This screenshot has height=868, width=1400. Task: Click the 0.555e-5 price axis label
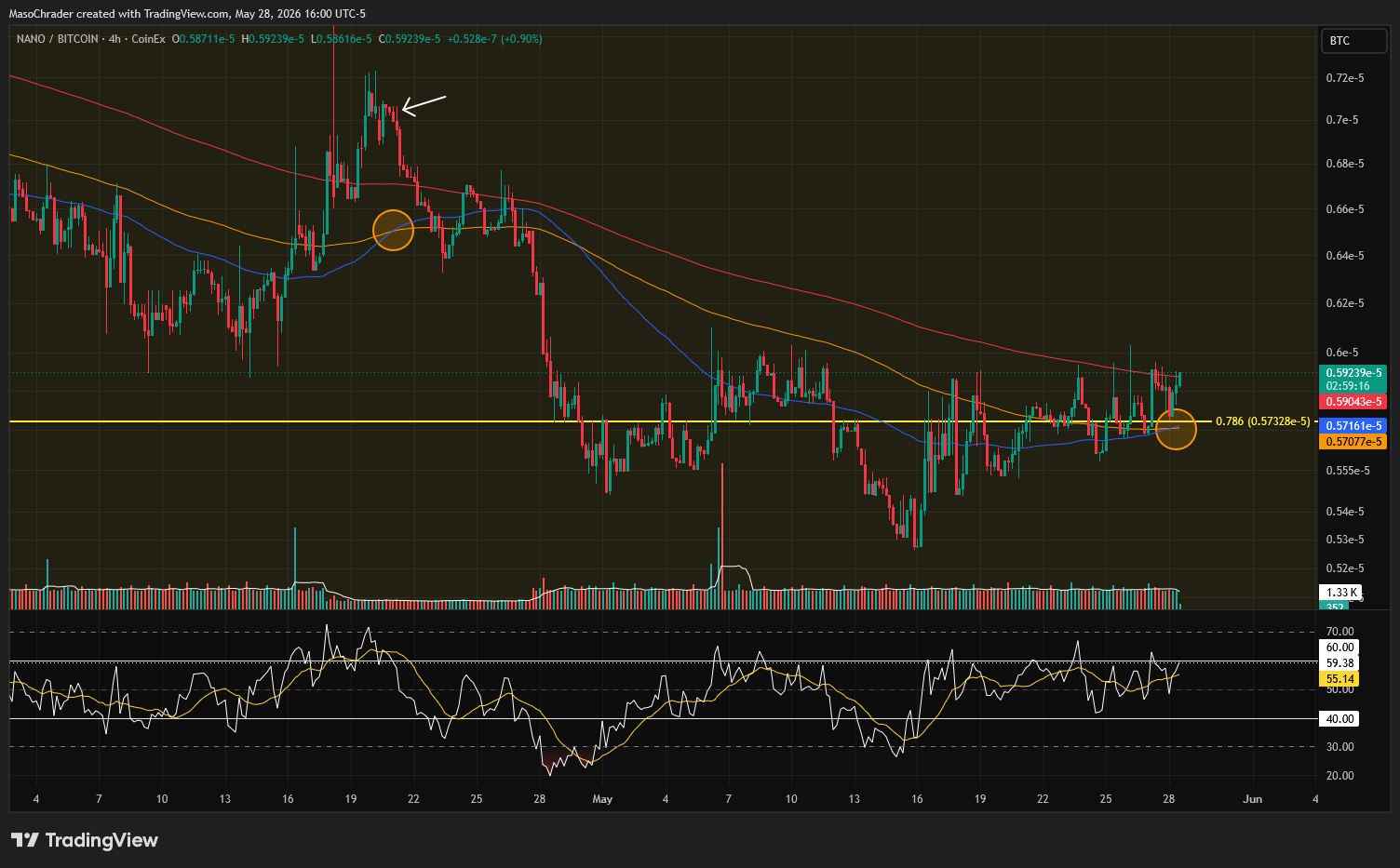1348,471
